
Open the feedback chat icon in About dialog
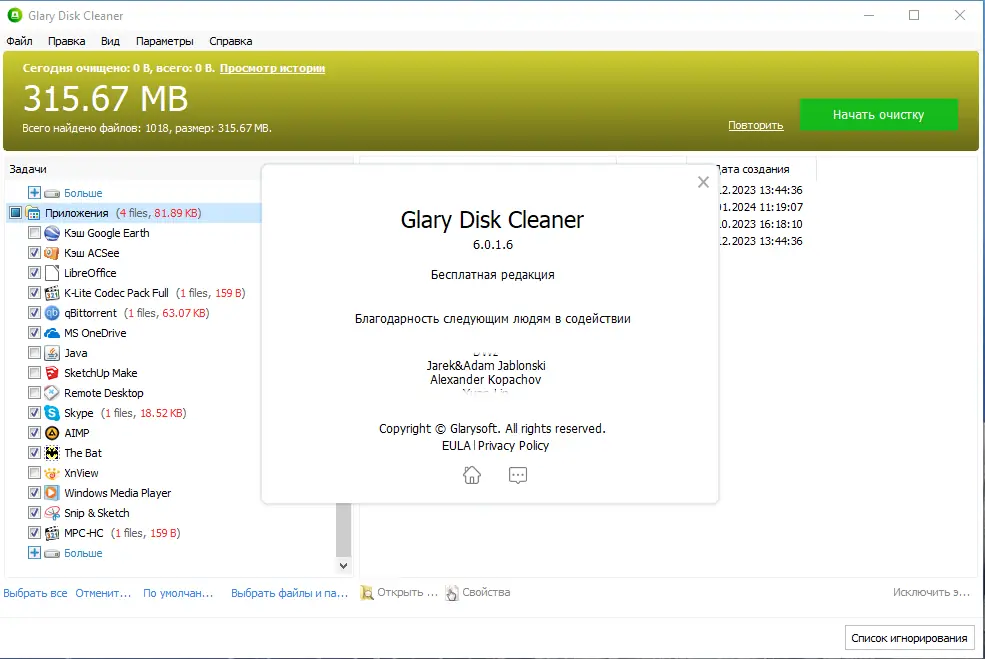(518, 475)
